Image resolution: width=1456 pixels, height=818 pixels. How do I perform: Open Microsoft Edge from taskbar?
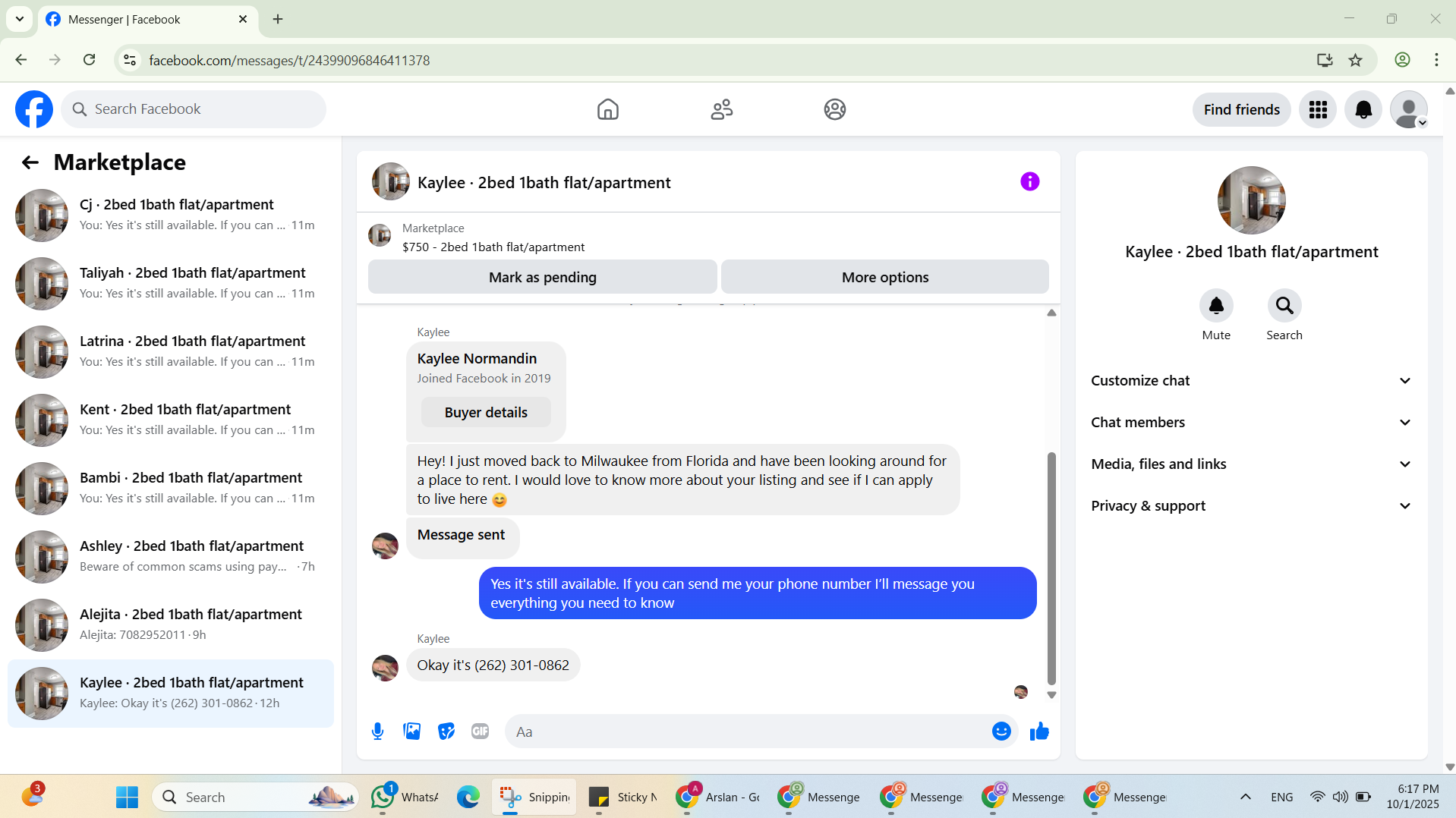(468, 797)
